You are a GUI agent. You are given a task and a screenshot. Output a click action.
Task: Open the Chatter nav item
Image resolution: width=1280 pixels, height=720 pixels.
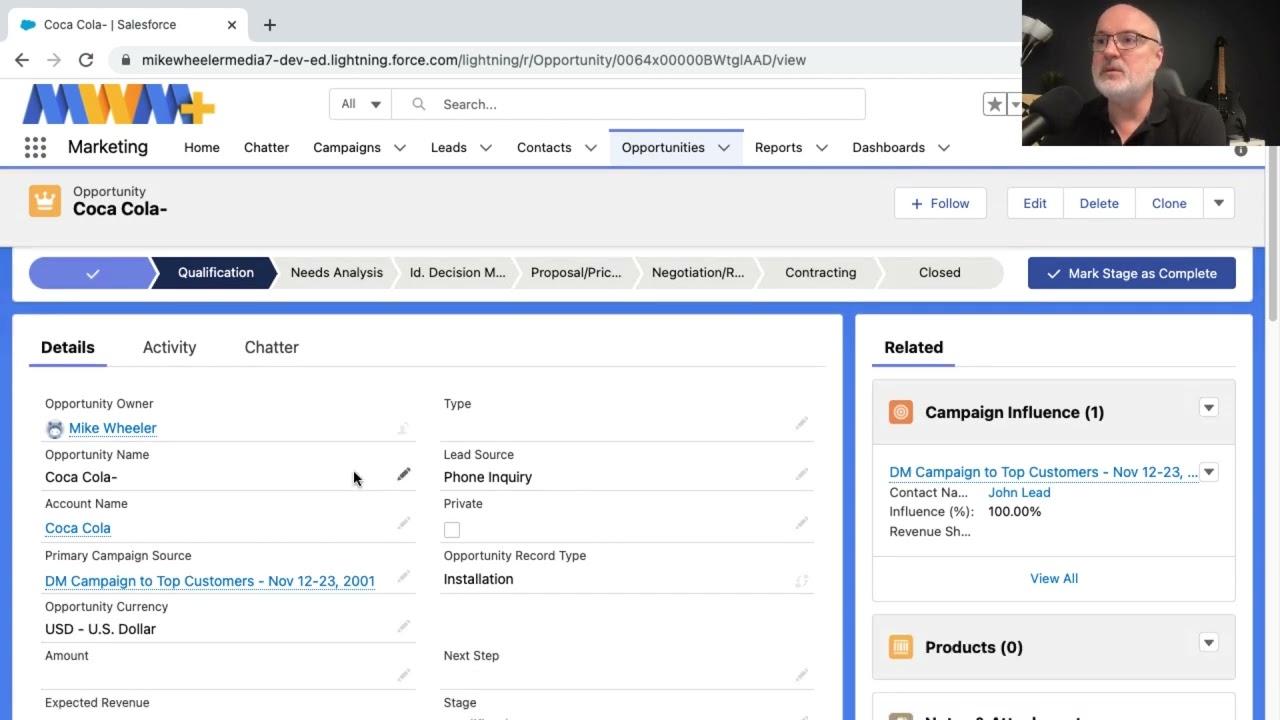pos(266,147)
